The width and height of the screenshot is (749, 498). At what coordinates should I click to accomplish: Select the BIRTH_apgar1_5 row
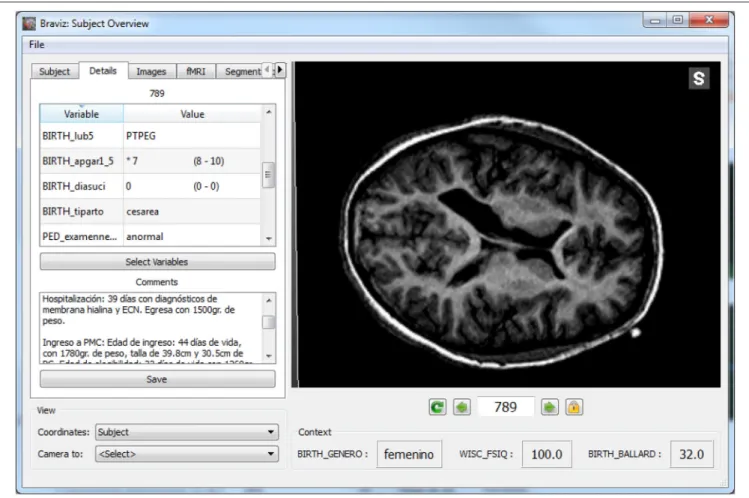[x=150, y=161]
